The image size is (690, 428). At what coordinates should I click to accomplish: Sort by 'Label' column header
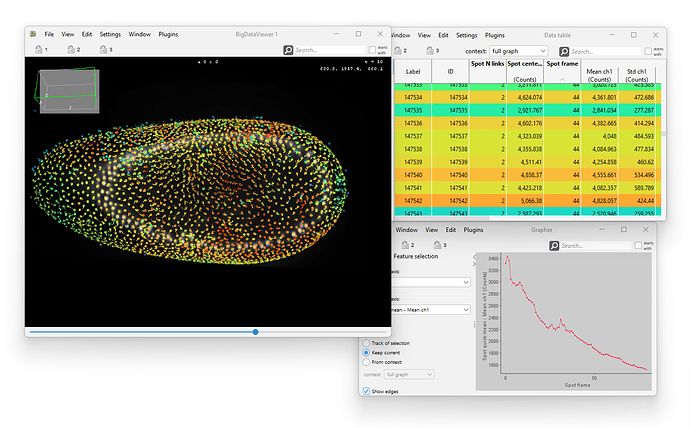pyautogui.click(x=413, y=71)
